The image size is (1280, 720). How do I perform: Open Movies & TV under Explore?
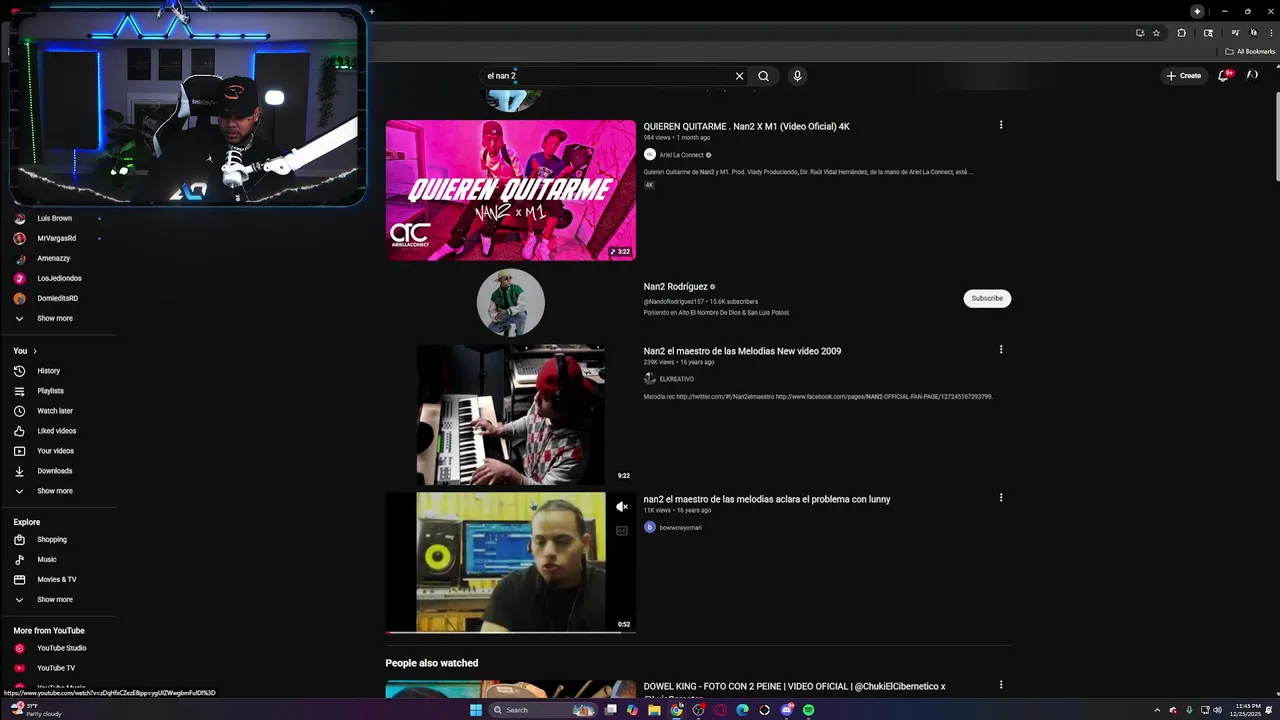pyautogui.click(x=58, y=580)
